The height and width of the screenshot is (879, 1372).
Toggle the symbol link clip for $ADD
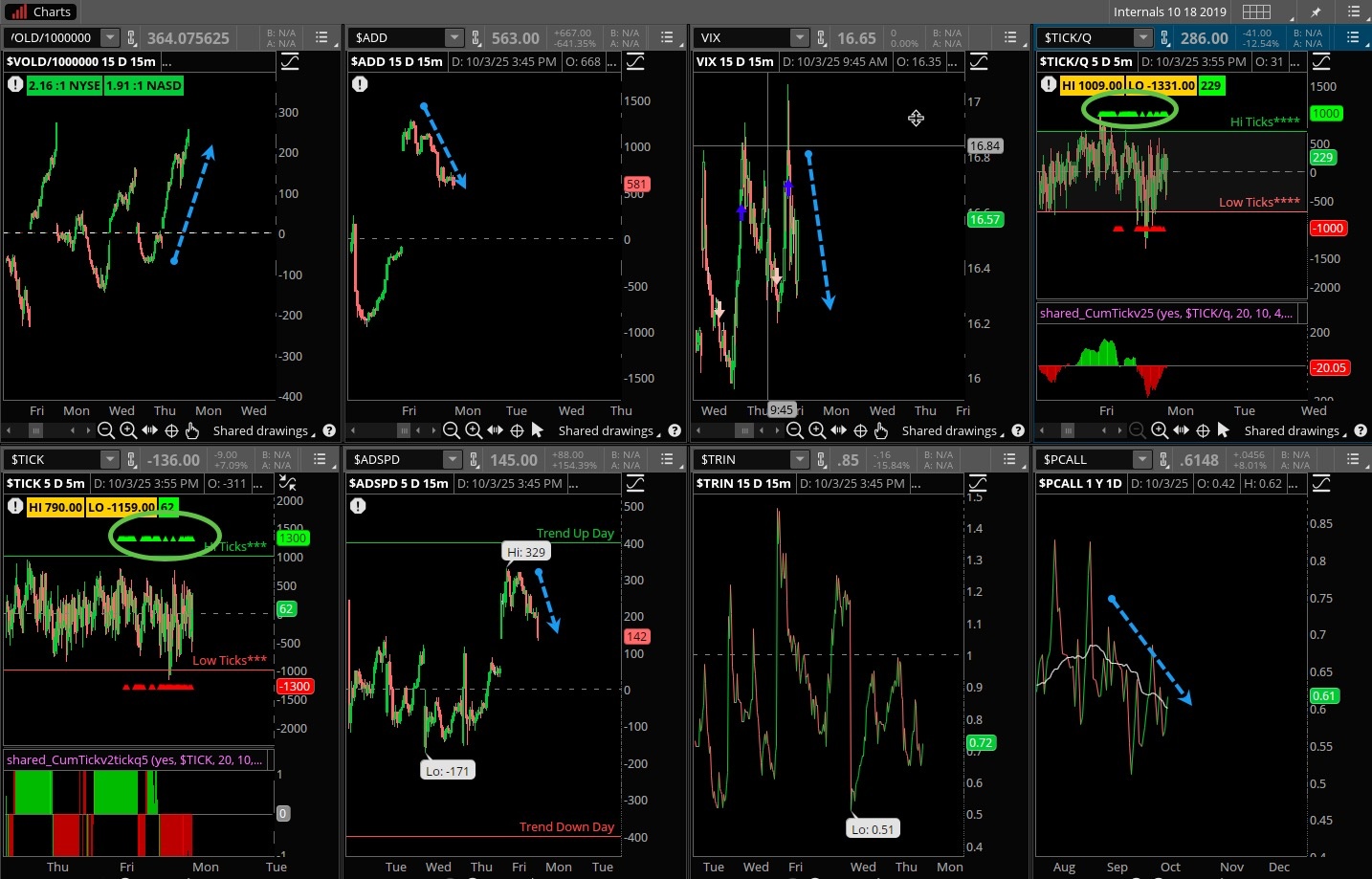click(x=475, y=38)
